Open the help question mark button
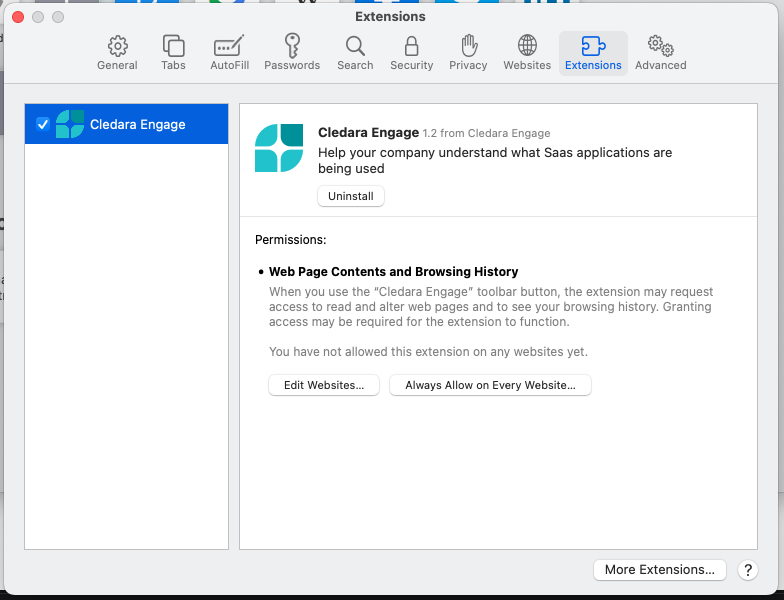 point(748,570)
